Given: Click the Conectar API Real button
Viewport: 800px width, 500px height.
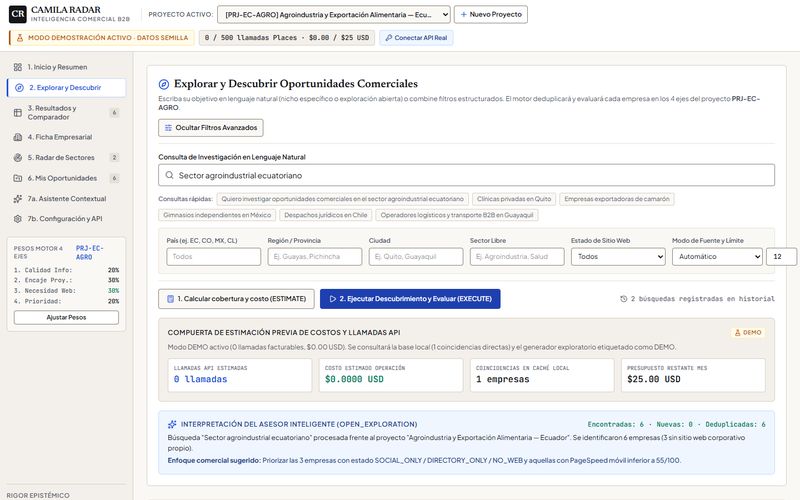Looking at the screenshot, I should (416, 38).
